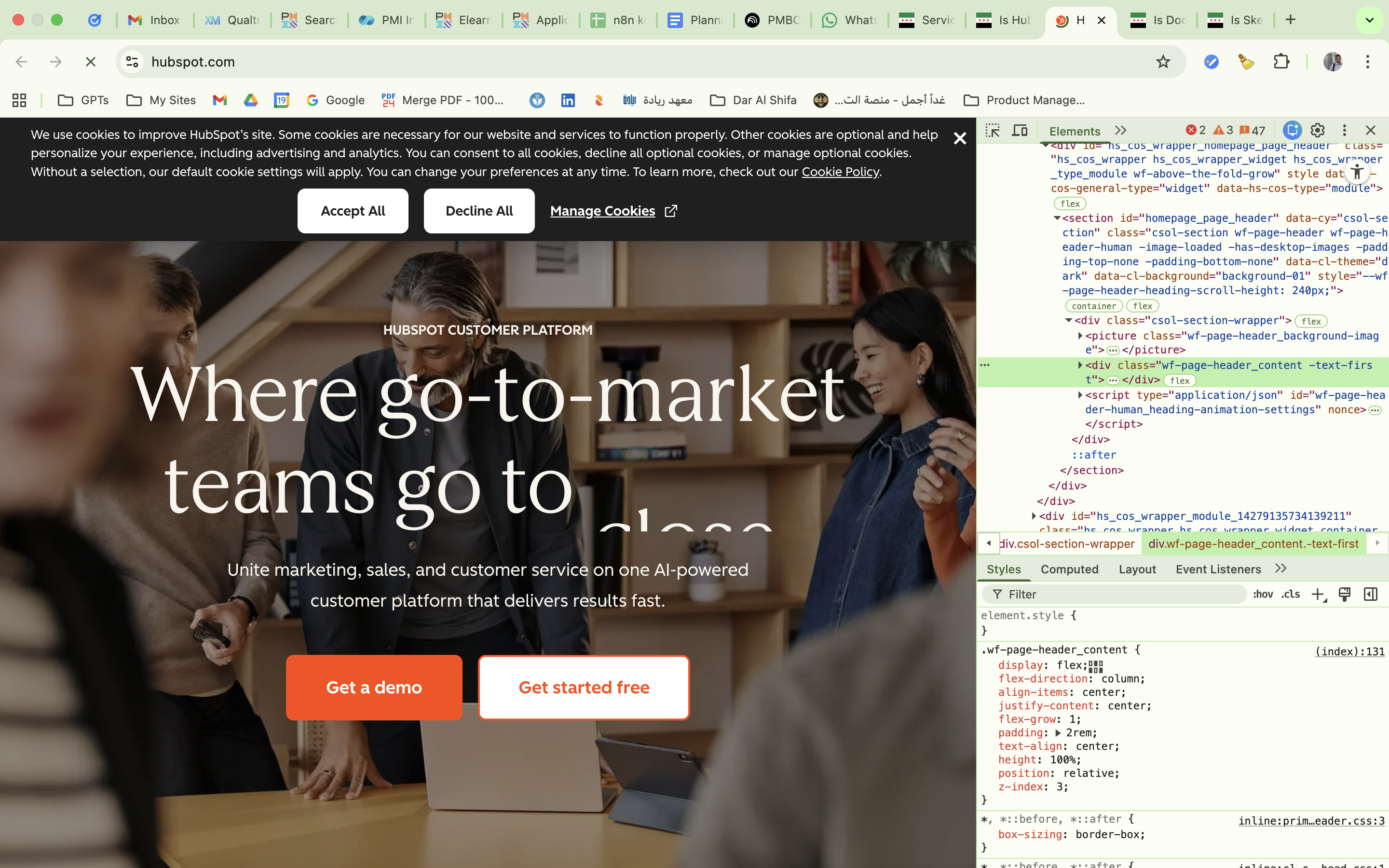Screen dimensions: 1389x868
Task: Bookmark this page with the star icon
Action: click(x=1163, y=61)
